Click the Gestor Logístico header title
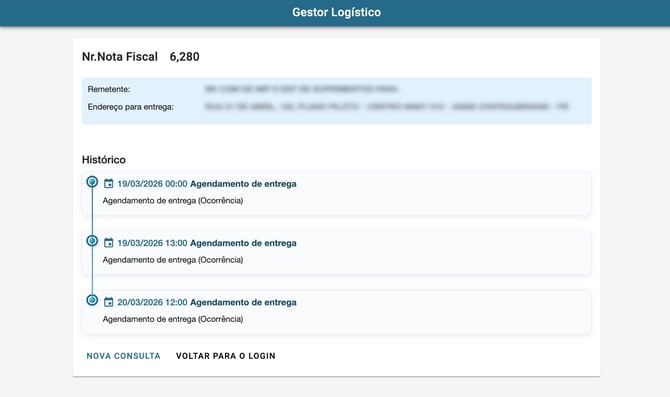The image size is (670, 397). pos(337,12)
